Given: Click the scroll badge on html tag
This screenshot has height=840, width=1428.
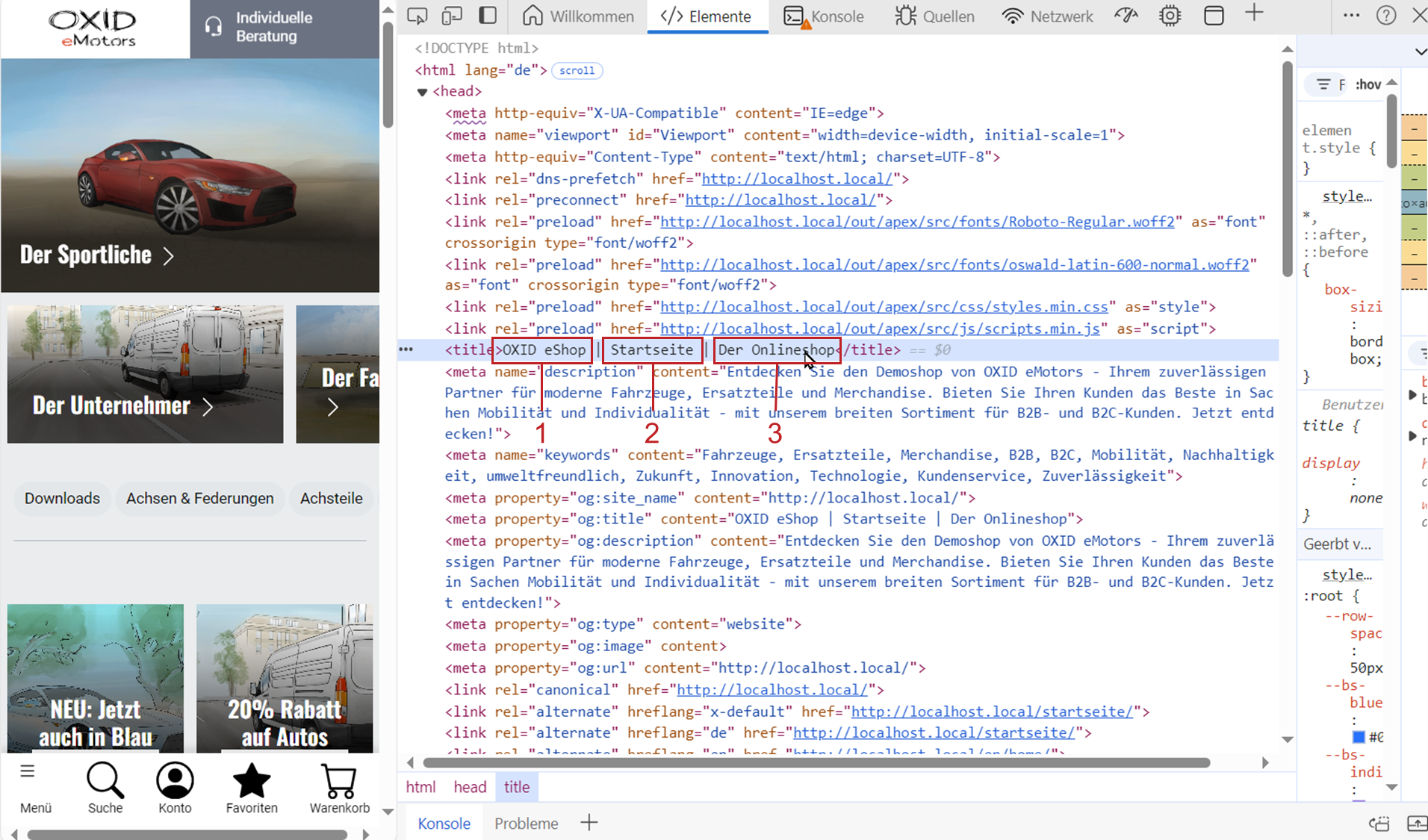Looking at the screenshot, I should pos(577,71).
